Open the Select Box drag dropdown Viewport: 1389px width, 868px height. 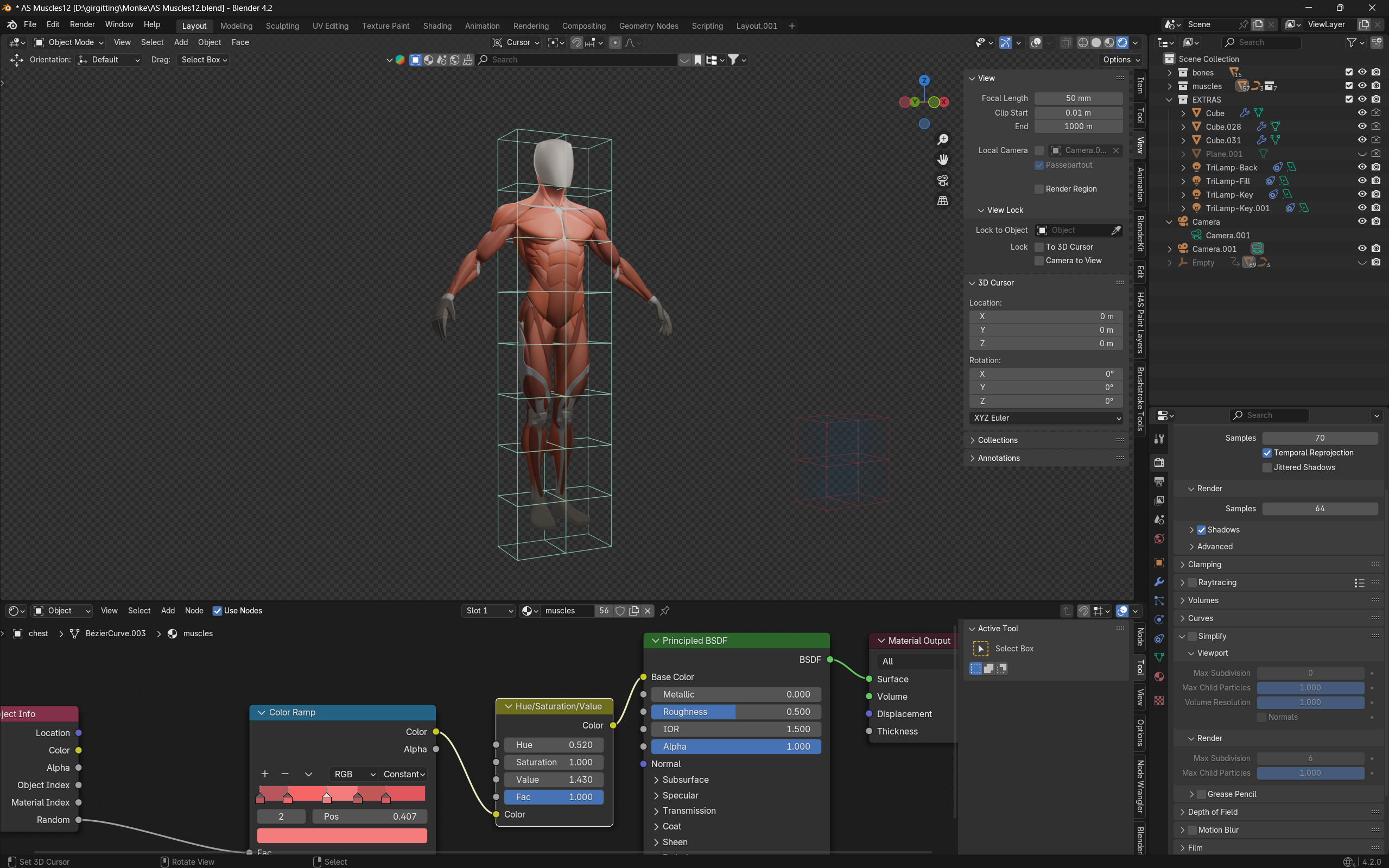coord(203,60)
